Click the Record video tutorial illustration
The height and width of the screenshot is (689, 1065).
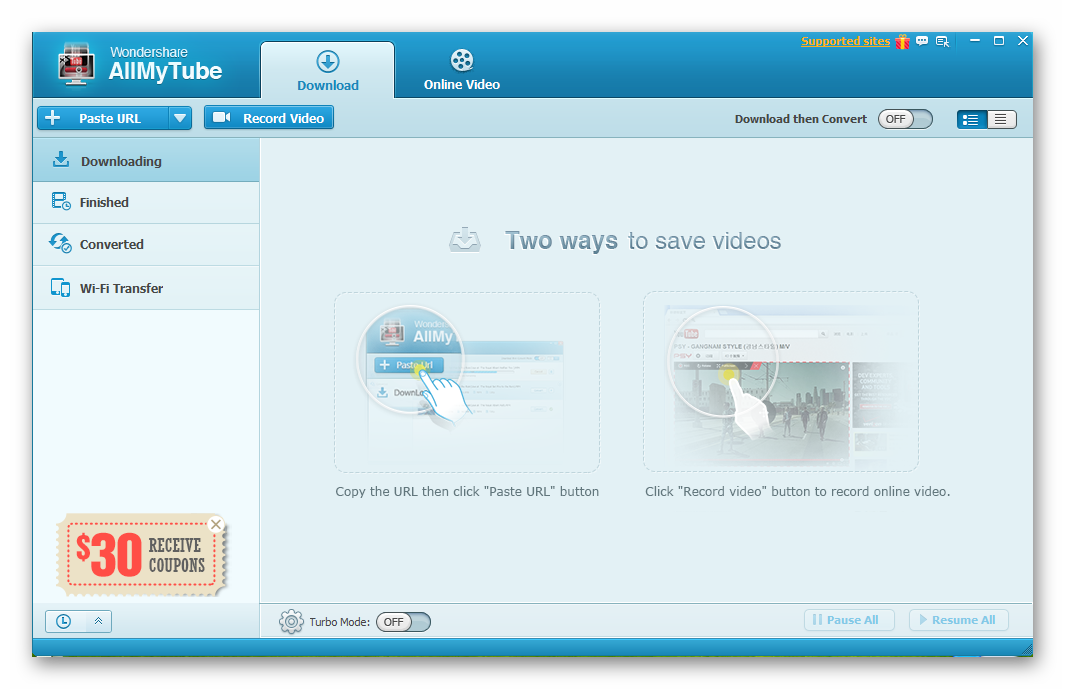tap(781, 381)
